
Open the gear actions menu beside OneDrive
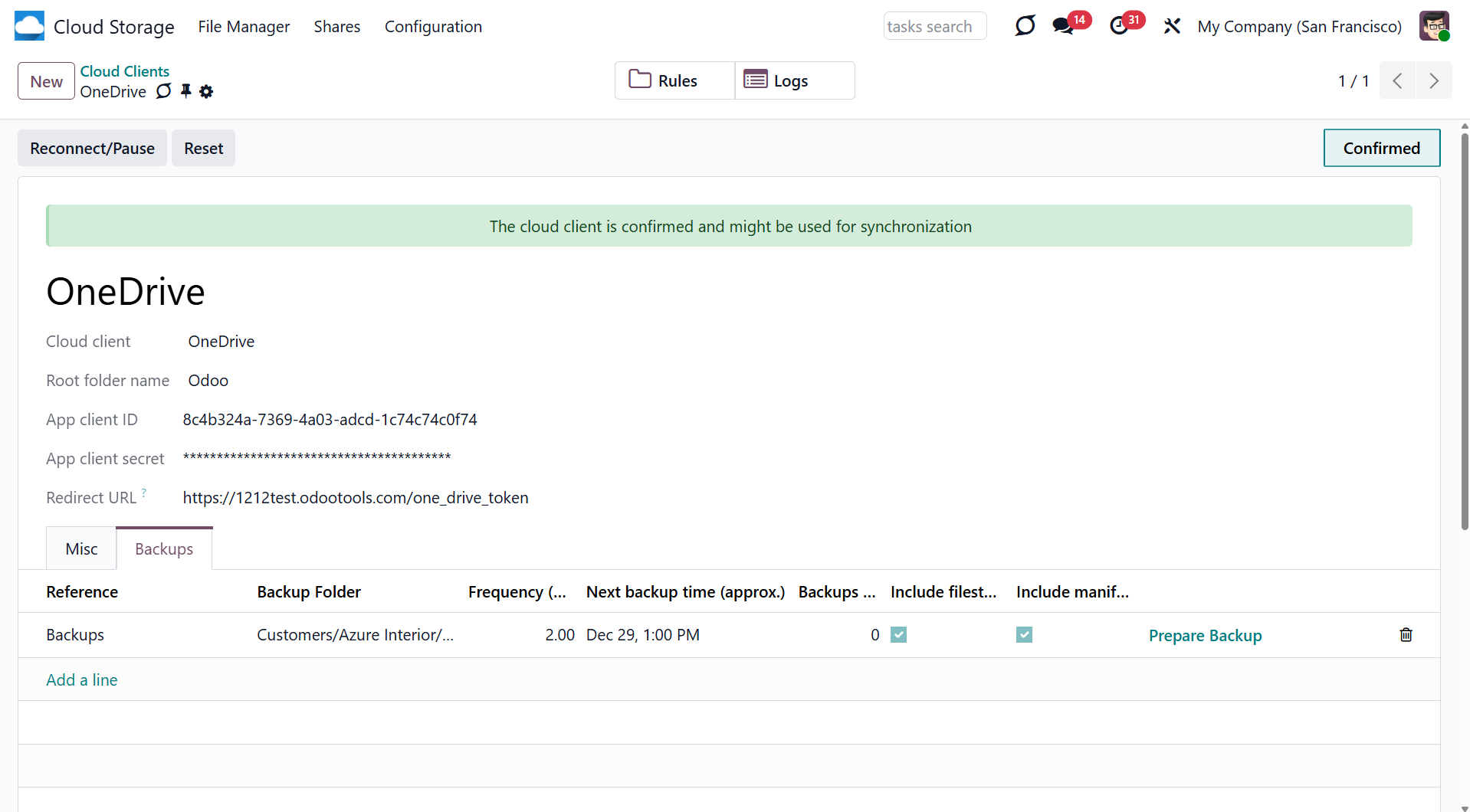(x=206, y=92)
